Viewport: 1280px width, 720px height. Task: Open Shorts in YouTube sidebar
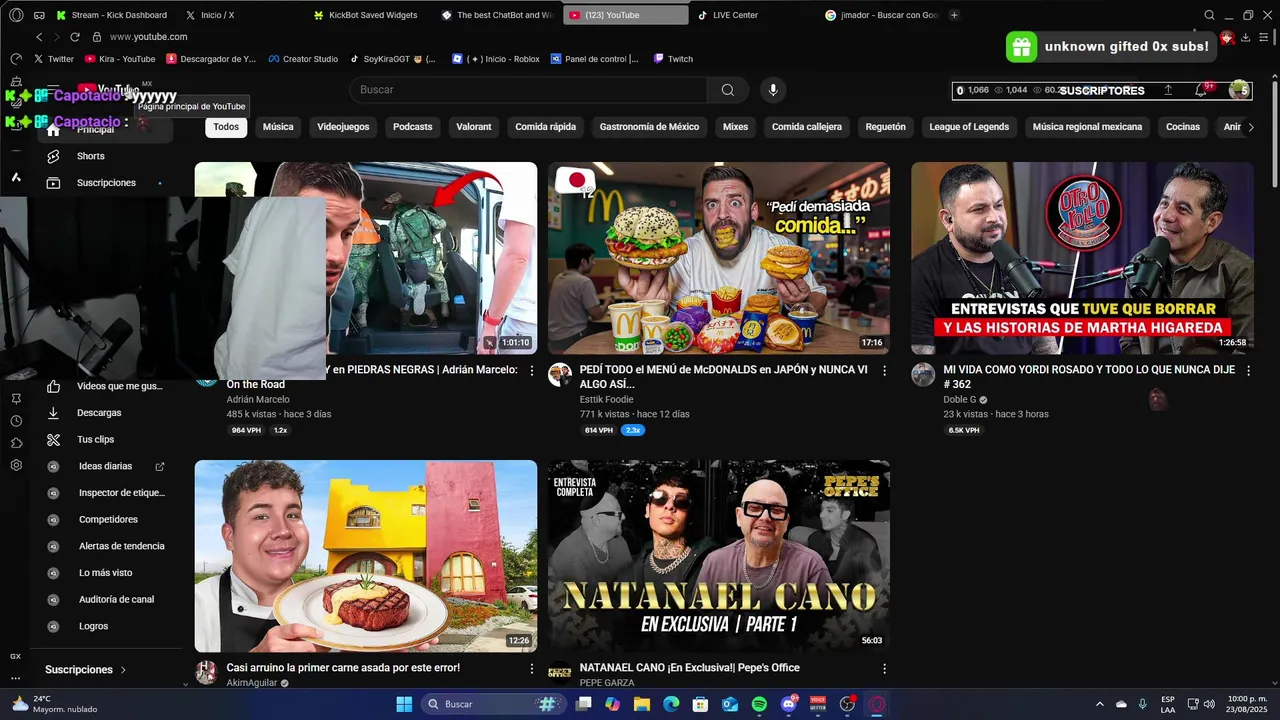click(90, 156)
